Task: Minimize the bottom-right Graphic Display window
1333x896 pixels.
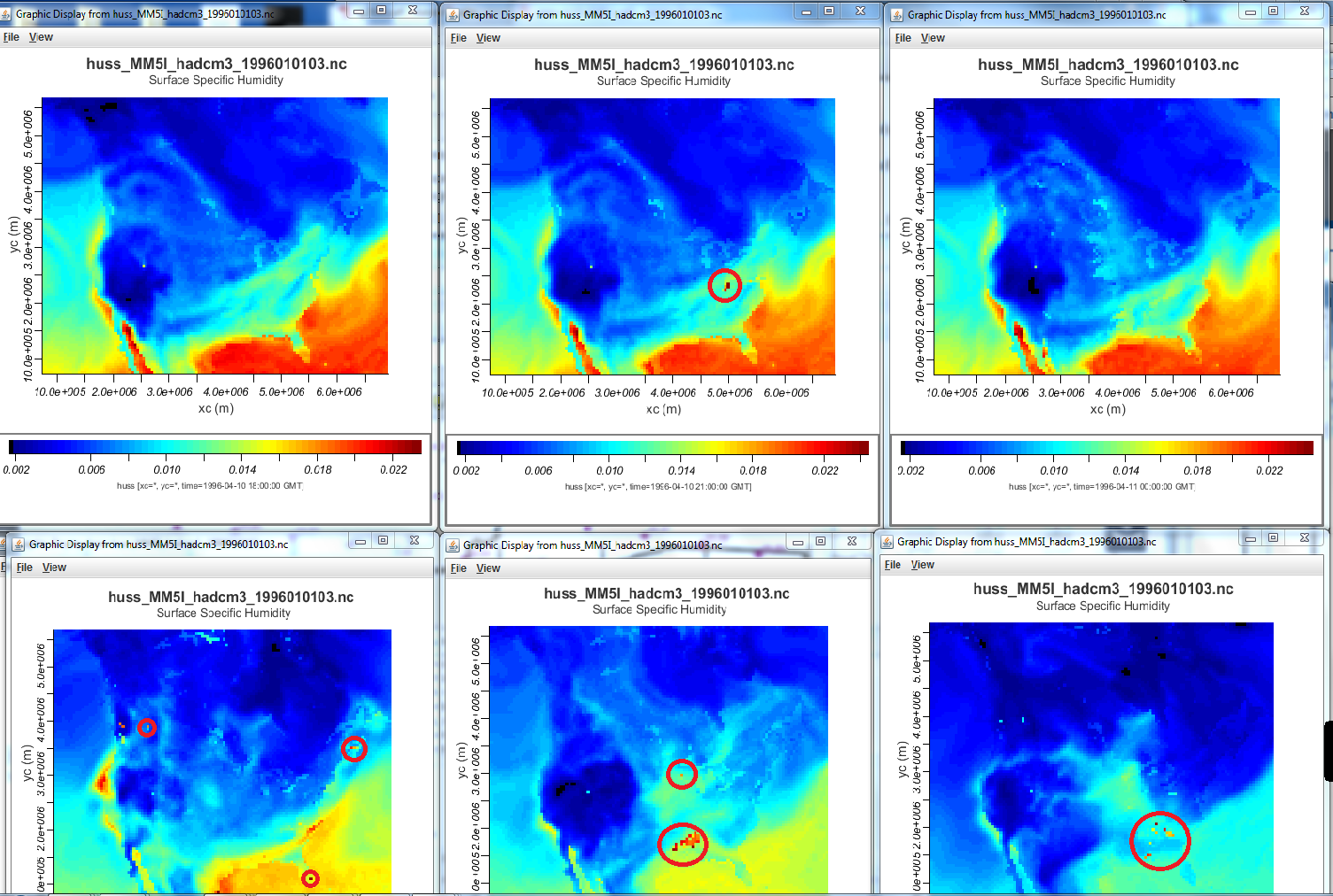Action: point(1250,538)
